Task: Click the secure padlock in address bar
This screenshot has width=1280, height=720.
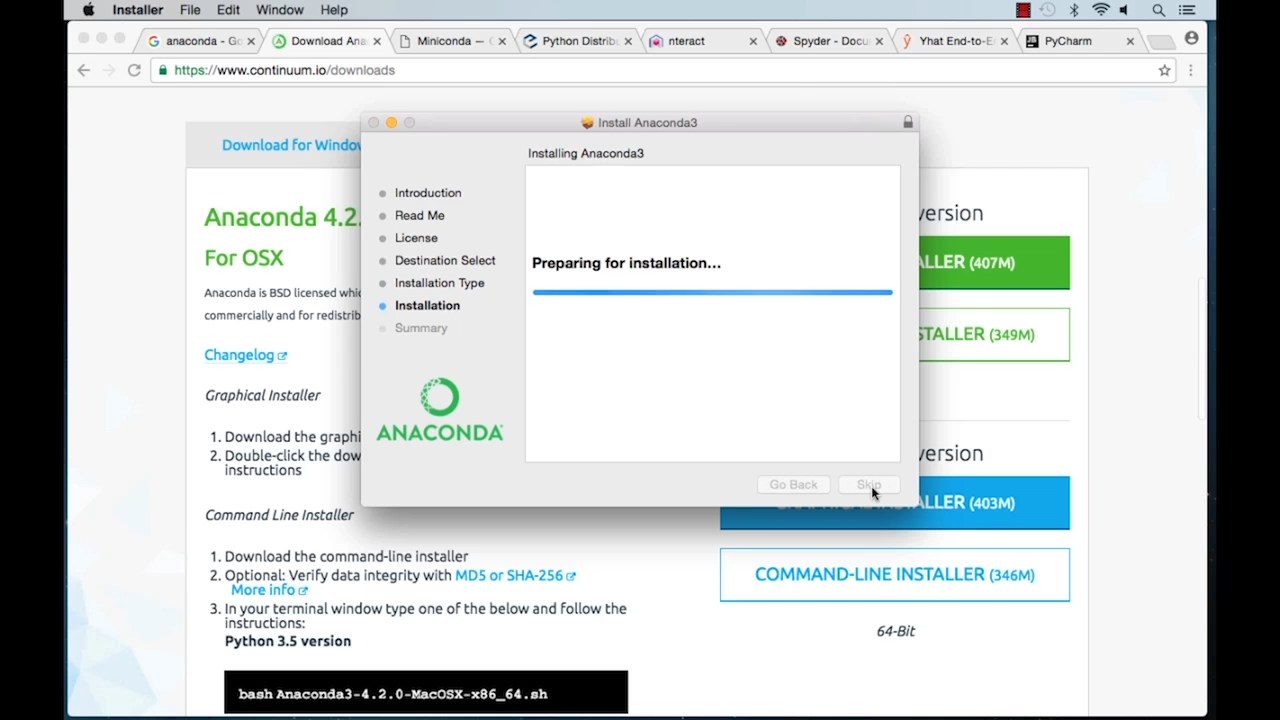Action: 162,70
